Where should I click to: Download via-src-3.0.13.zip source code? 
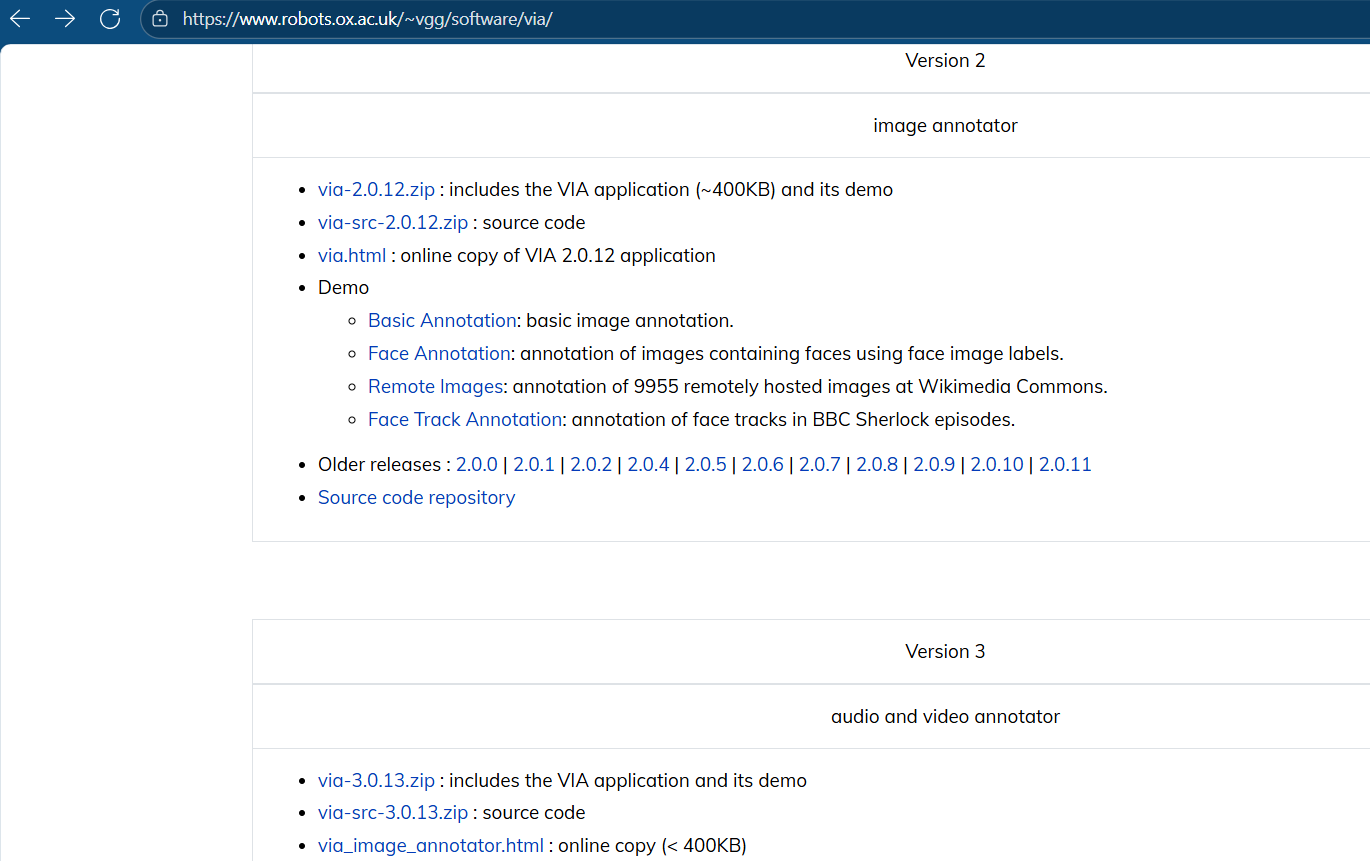click(393, 812)
